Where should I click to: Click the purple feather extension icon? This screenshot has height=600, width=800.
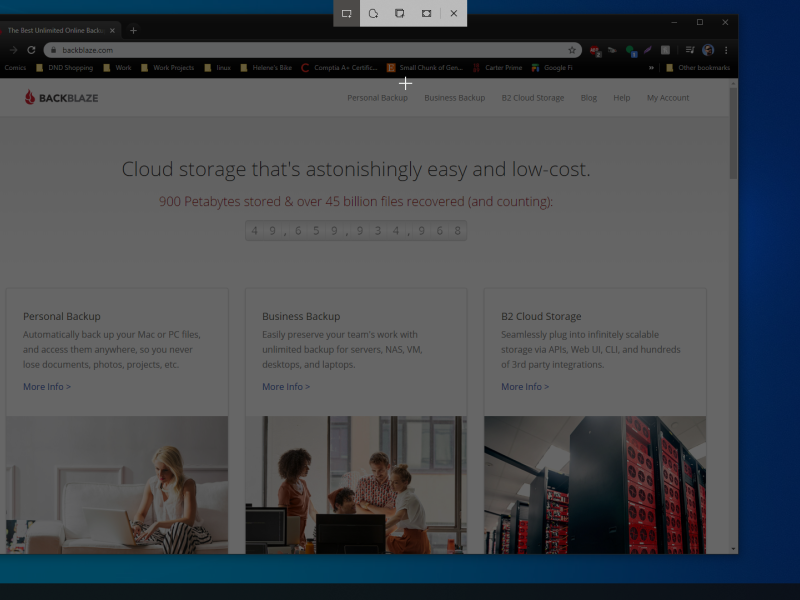647,50
